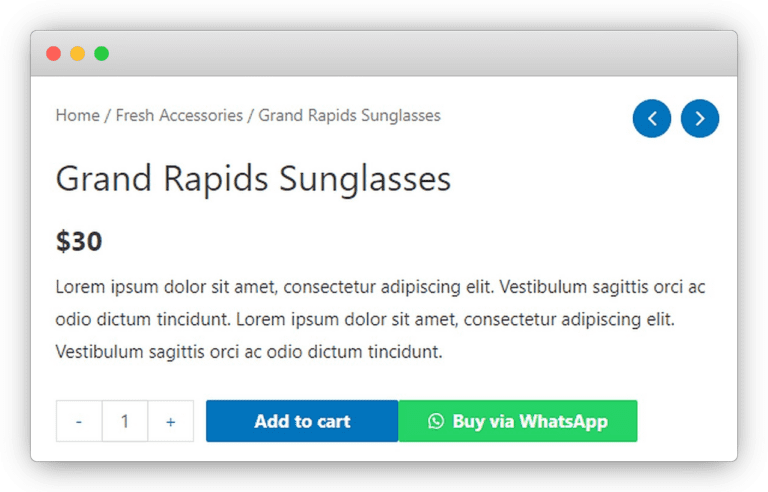Click the empty browser window title bar
The width and height of the screenshot is (768, 492).
tap(400, 54)
